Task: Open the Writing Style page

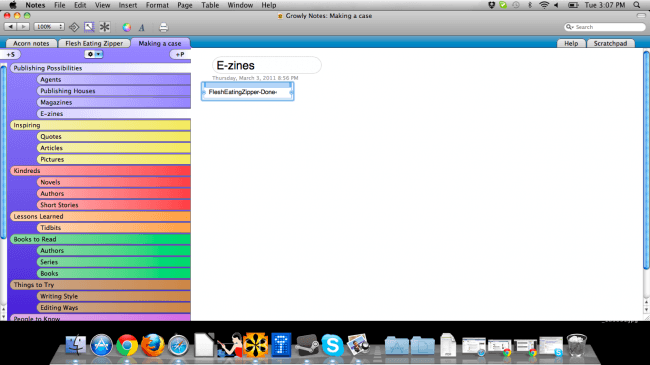Action: pyautogui.click(x=114, y=296)
